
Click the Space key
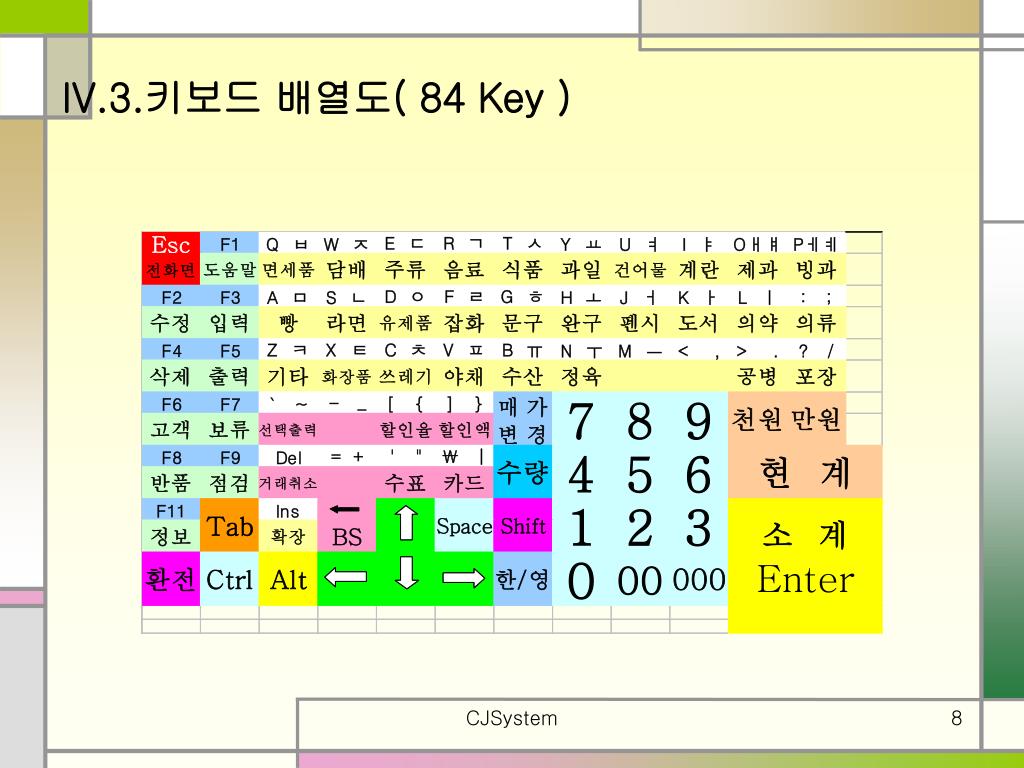click(464, 526)
